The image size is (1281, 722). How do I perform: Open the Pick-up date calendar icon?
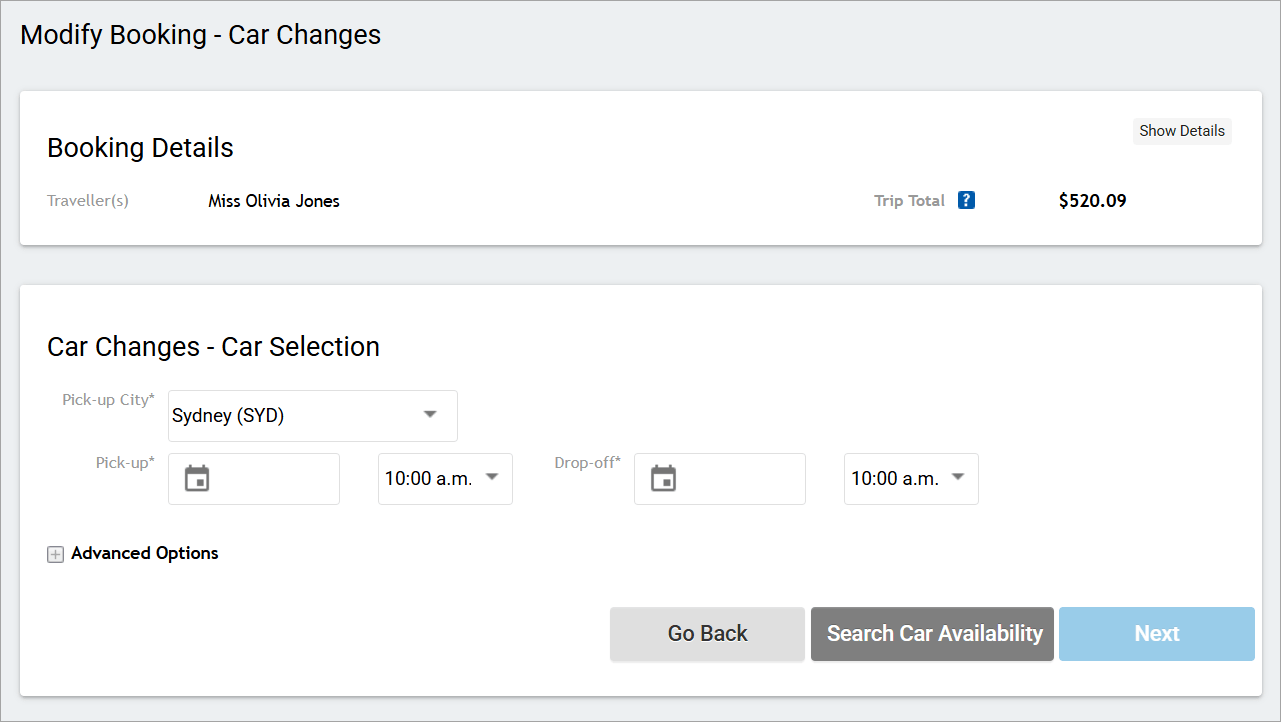click(x=196, y=478)
